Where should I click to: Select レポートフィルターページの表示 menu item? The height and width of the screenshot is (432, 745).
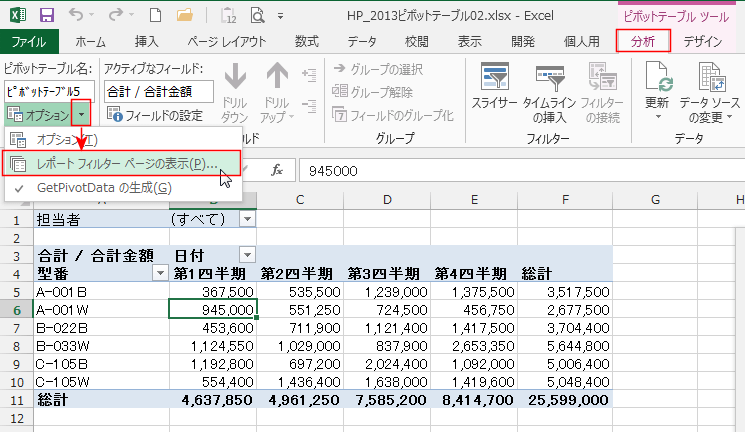125,163
